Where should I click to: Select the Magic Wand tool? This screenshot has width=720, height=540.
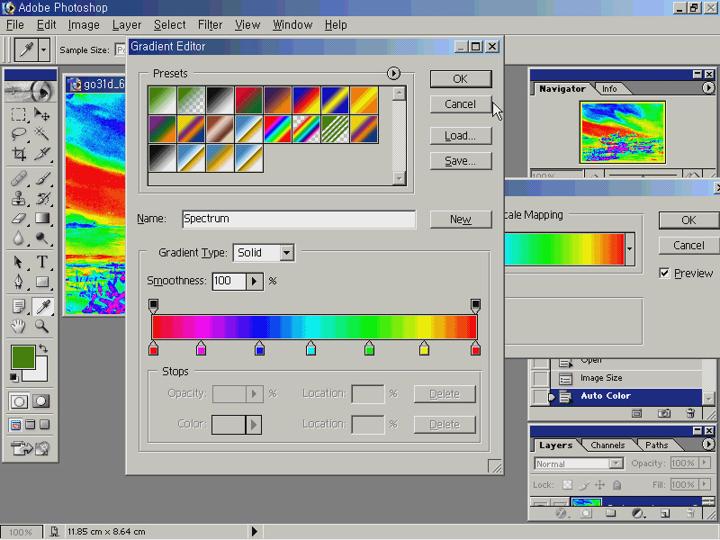42,134
